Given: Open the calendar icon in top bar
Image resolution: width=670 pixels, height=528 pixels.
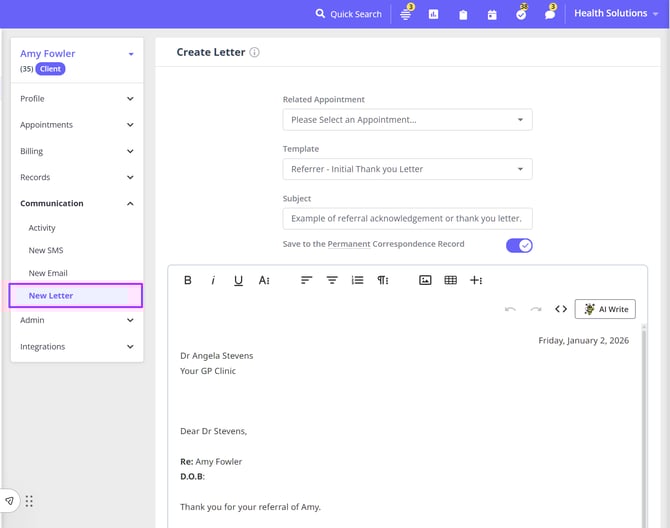Looking at the screenshot, I should [x=492, y=14].
